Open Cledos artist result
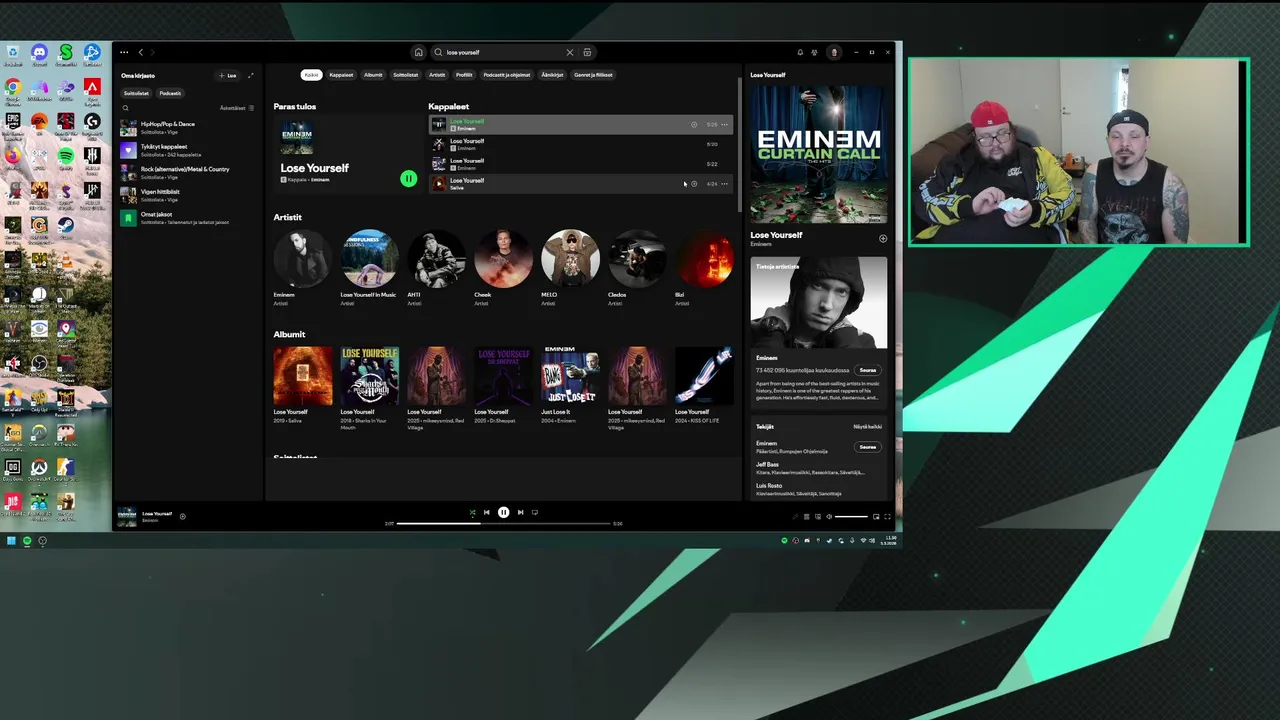The image size is (1280, 720). 637,267
